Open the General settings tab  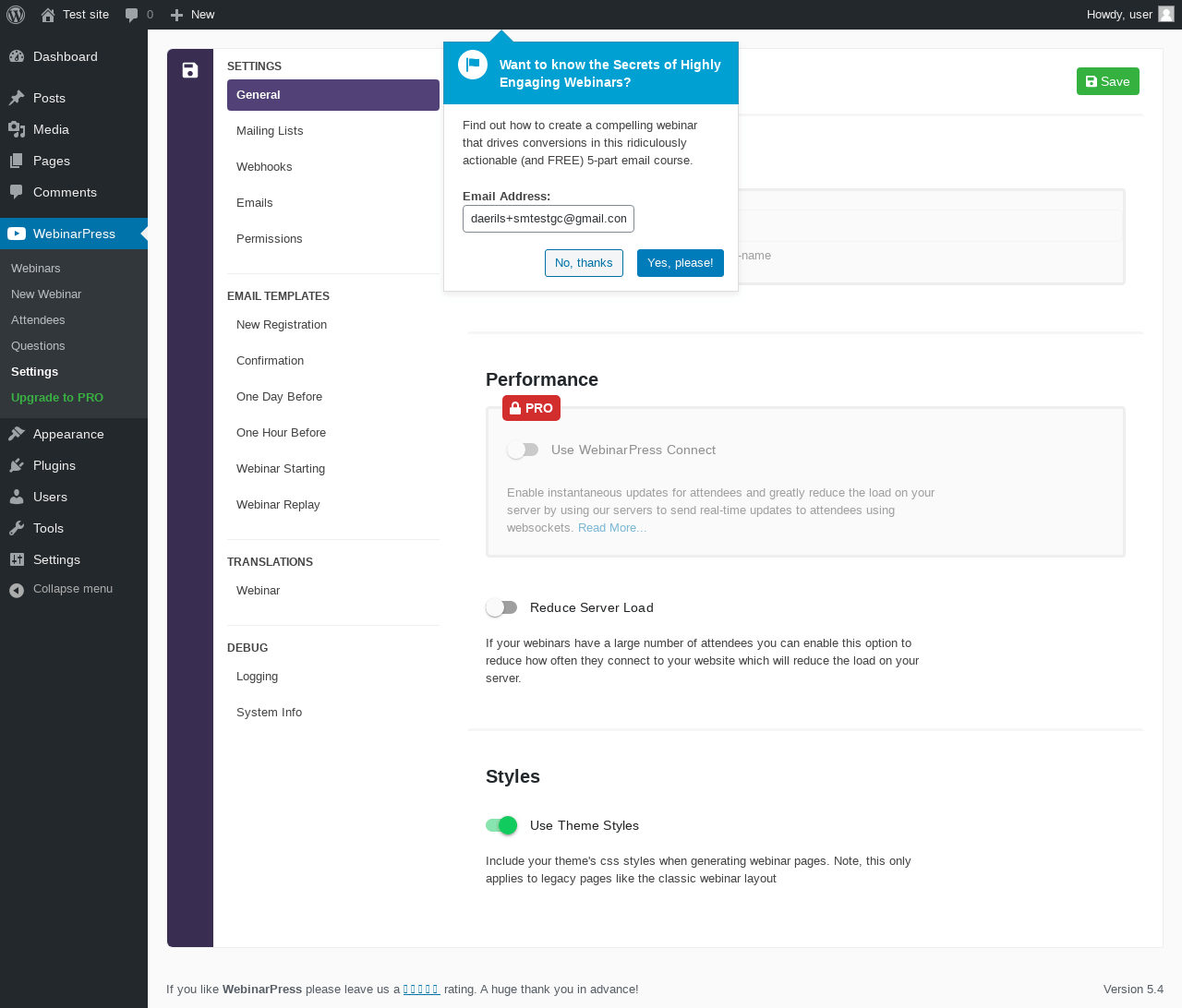tap(333, 95)
